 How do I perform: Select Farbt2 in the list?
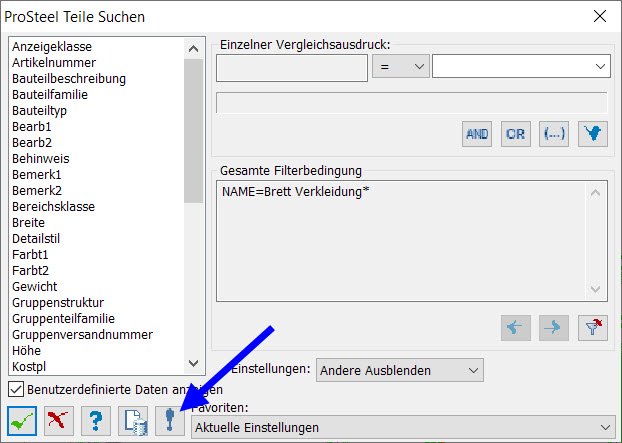pos(30,270)
